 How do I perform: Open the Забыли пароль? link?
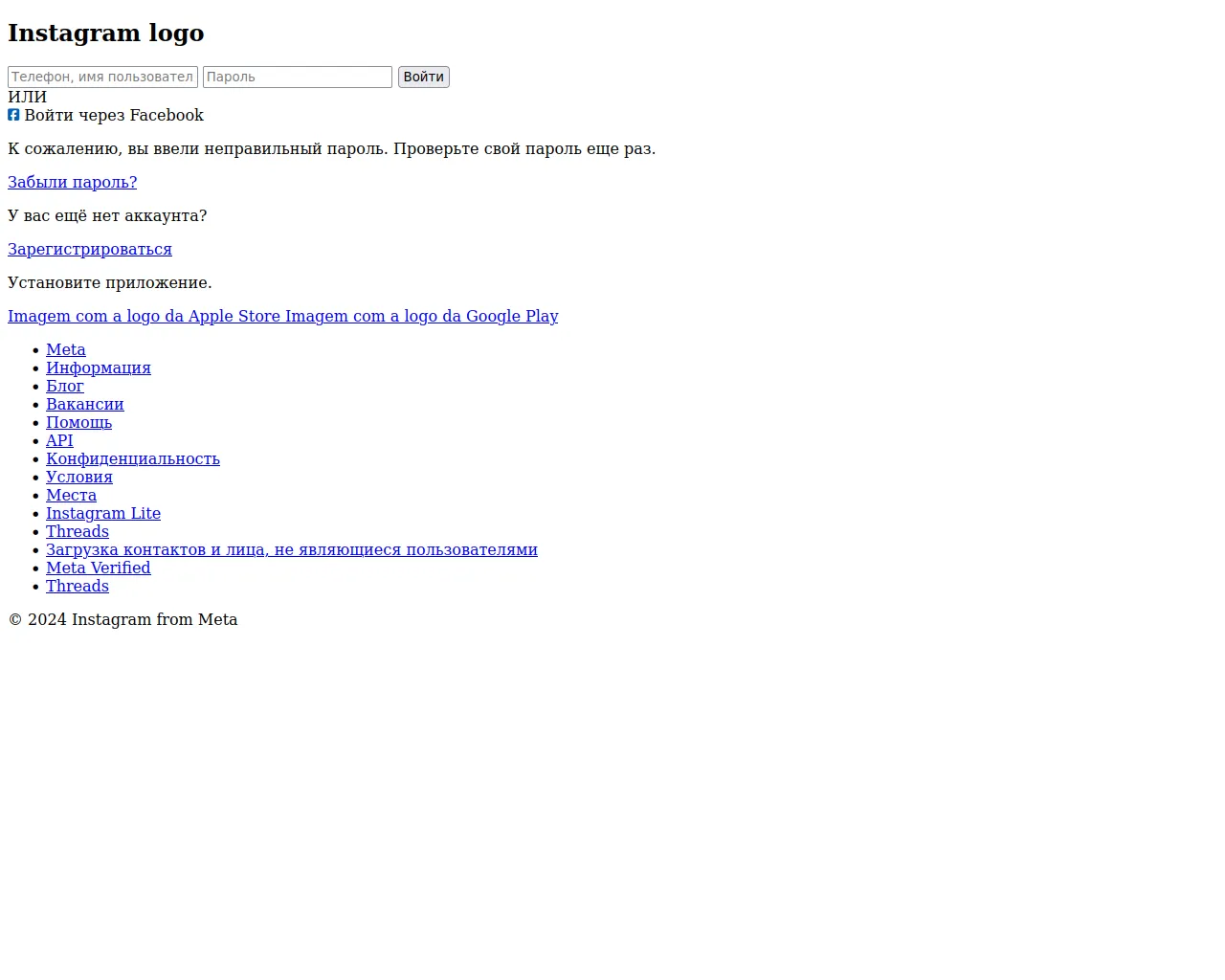tap(73, 182)
